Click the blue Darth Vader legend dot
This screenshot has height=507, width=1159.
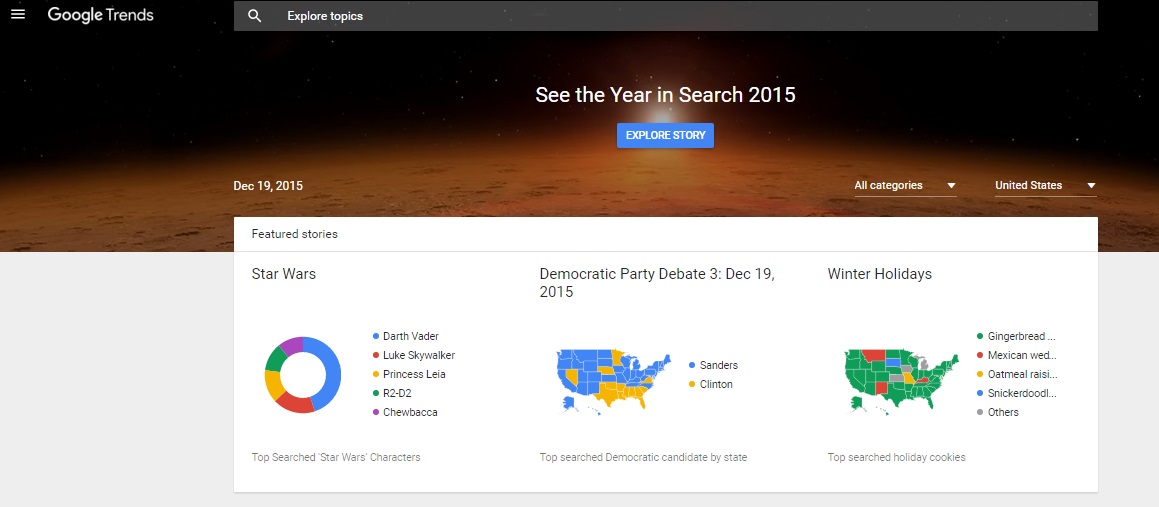(375, 337)
